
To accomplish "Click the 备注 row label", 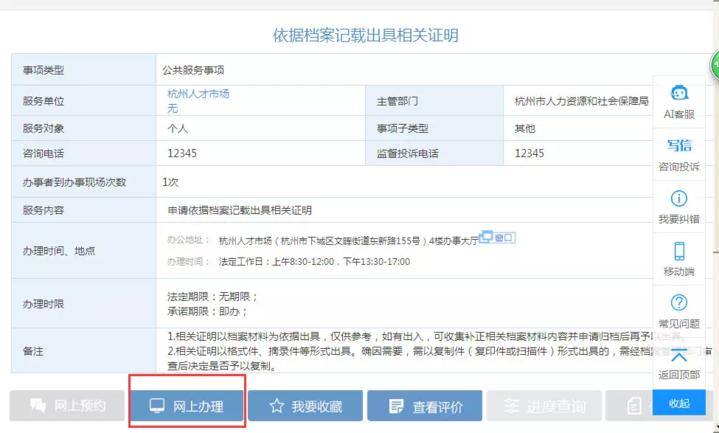I will click(x=33, y=351).
